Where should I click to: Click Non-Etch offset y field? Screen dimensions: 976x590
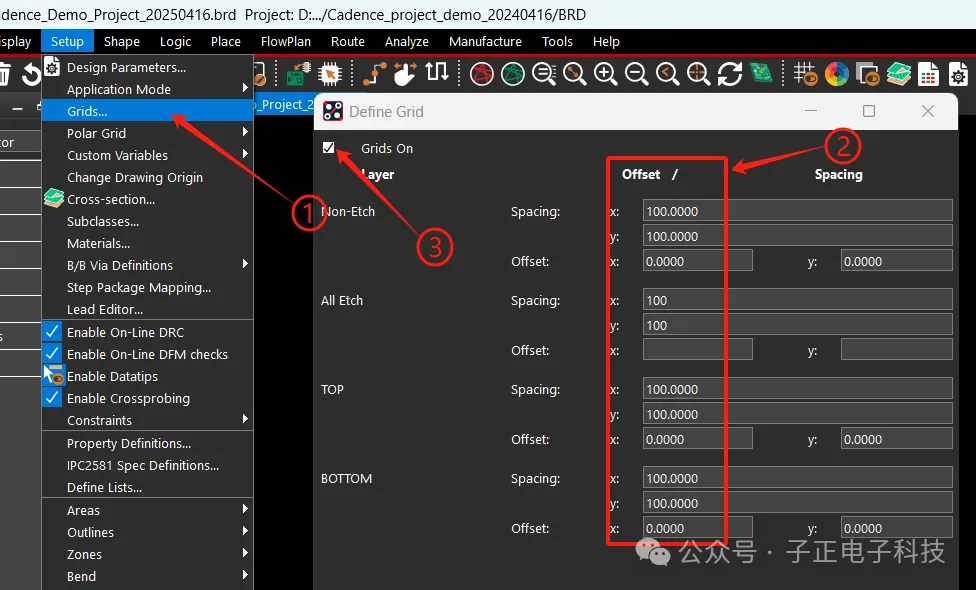(896, 260)
